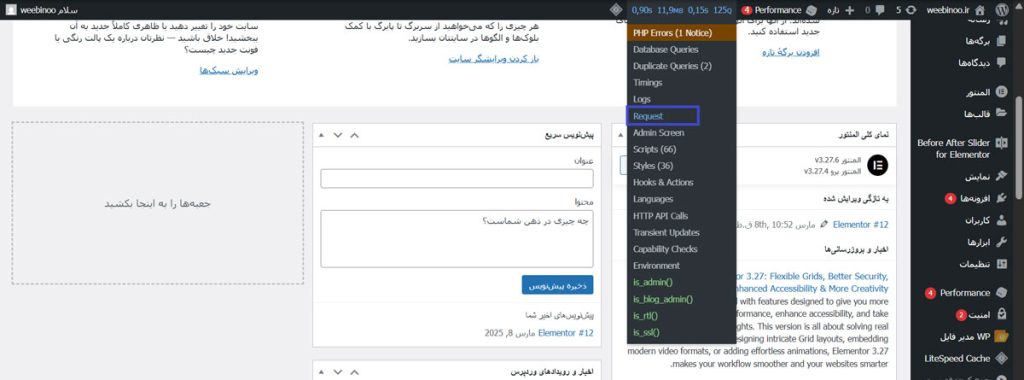
Task: Open Query Monitor stats 0,90s 11,9MB dropdown
Action: (682, 10)
